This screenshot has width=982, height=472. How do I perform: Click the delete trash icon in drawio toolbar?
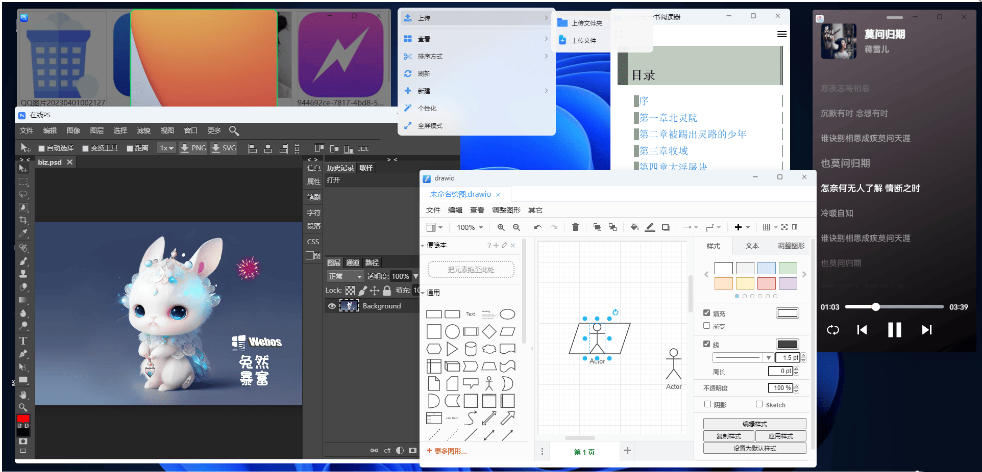[576, 227]
